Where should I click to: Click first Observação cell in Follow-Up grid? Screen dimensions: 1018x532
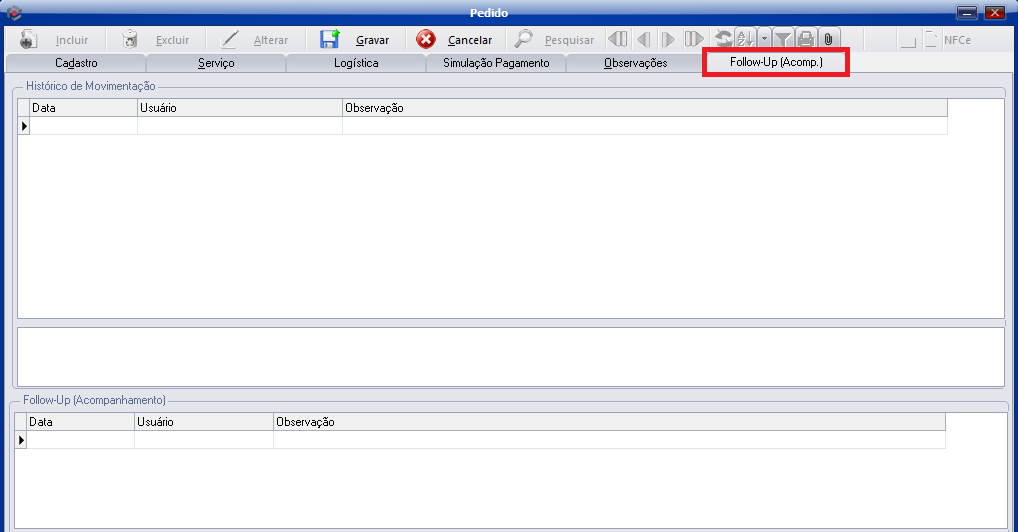click(x=608, y=440)
